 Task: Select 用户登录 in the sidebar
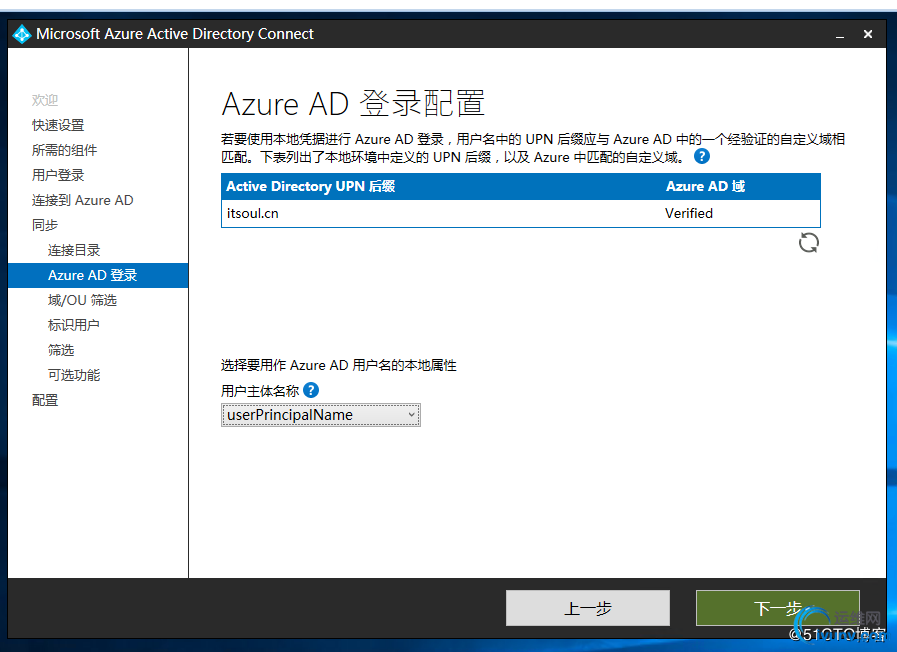tap(58, 175)
